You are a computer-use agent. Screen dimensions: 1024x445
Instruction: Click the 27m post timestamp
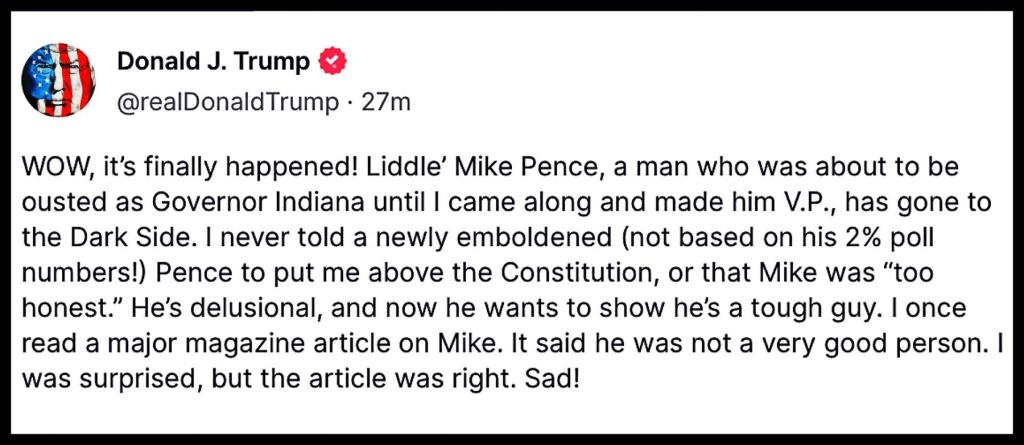tap(387, 102)
